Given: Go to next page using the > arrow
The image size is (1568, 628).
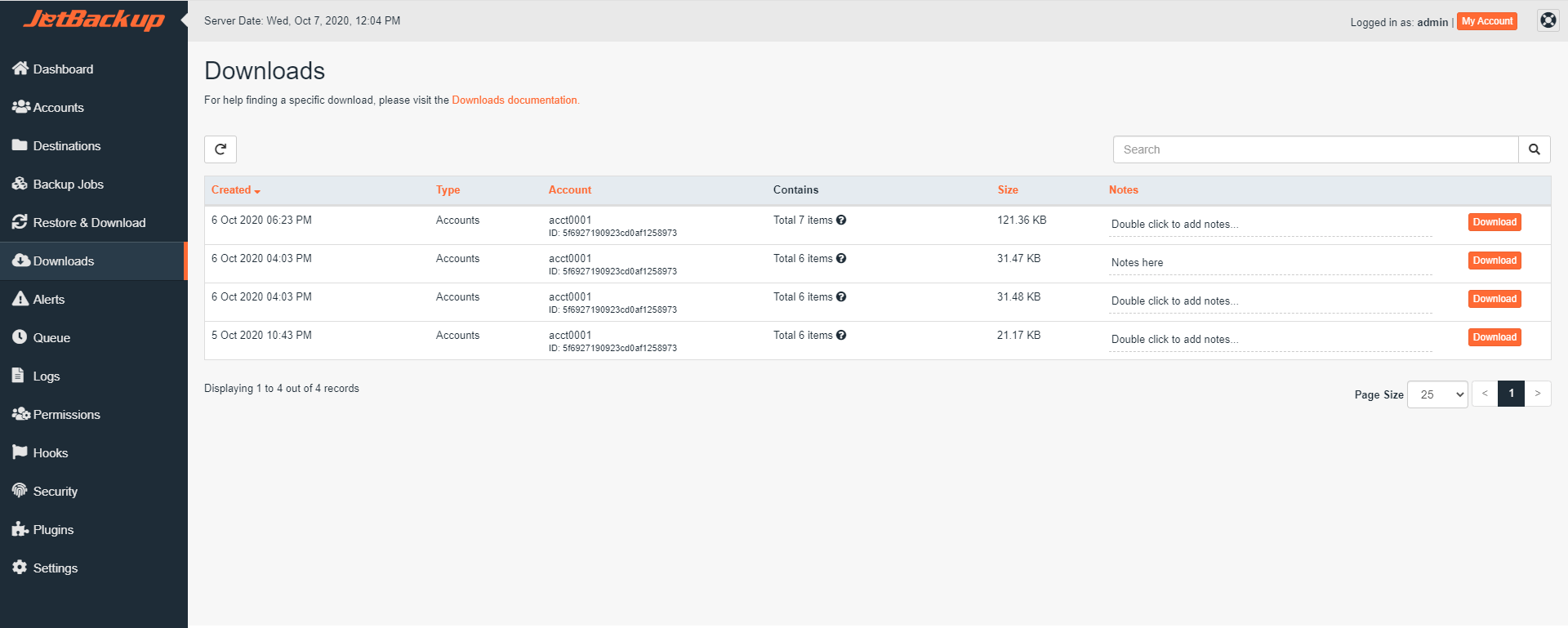Looking at the screenshot, I should 1537,394.
